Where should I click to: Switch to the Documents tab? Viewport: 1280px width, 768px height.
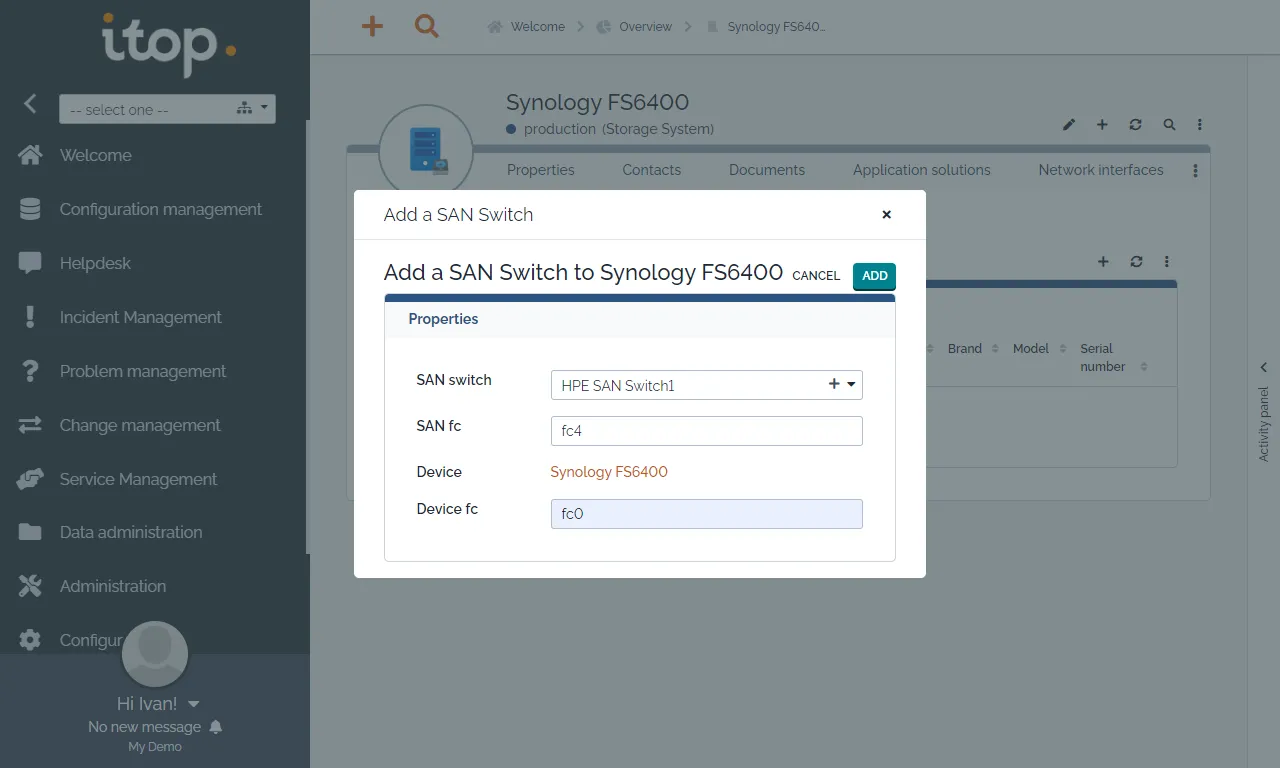click(767, 170)
